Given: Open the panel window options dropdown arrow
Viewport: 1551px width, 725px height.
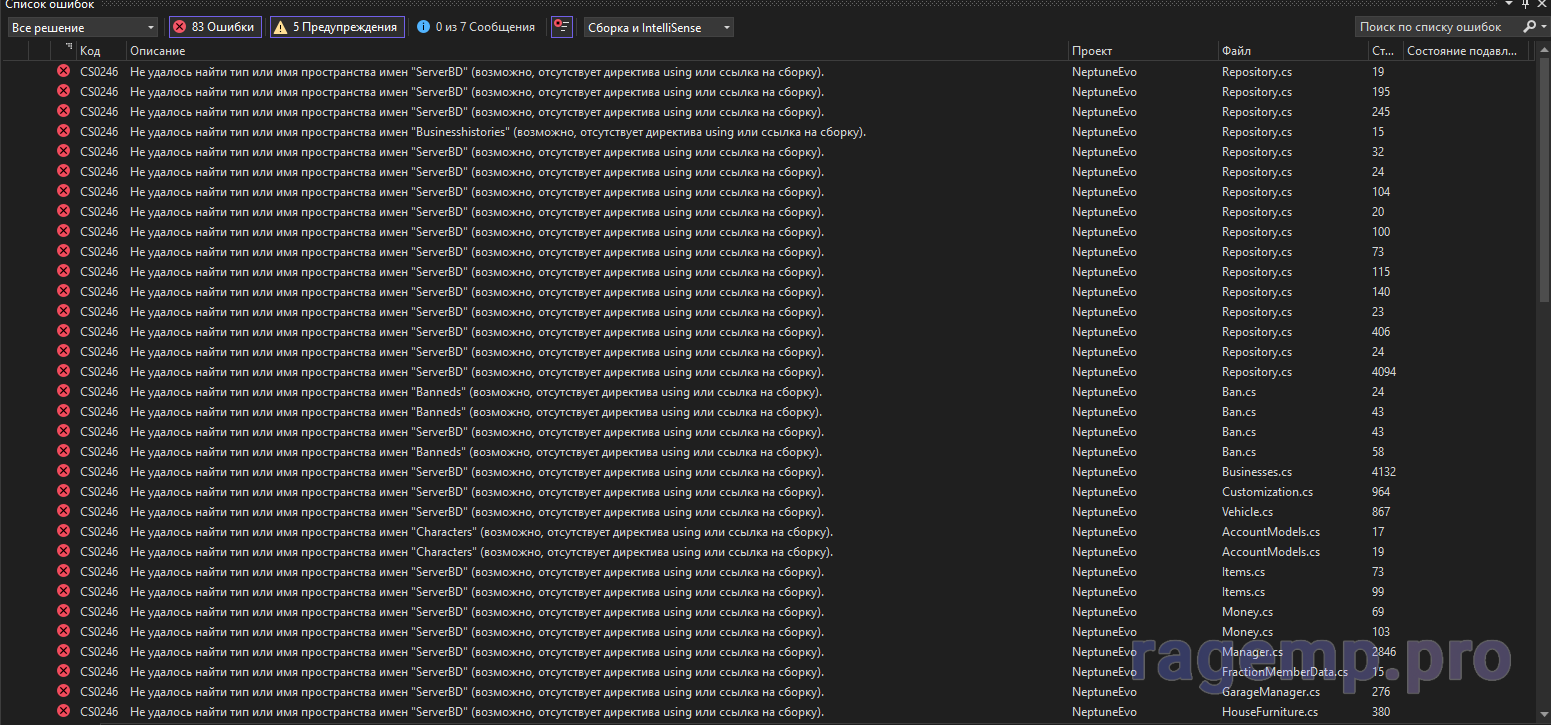Looking at the screenshot, I should coord(1509,5).
